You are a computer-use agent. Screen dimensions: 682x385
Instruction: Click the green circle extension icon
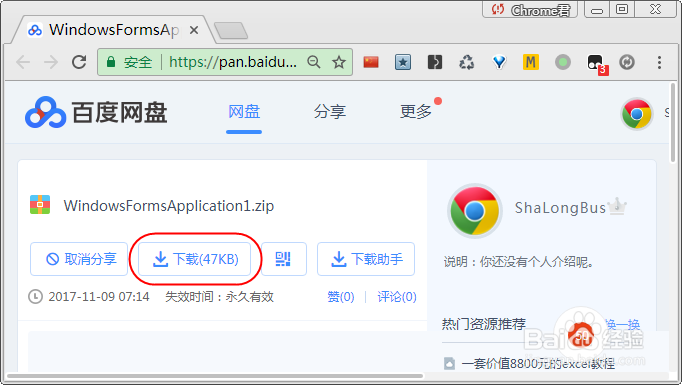[x=563, y=62]
